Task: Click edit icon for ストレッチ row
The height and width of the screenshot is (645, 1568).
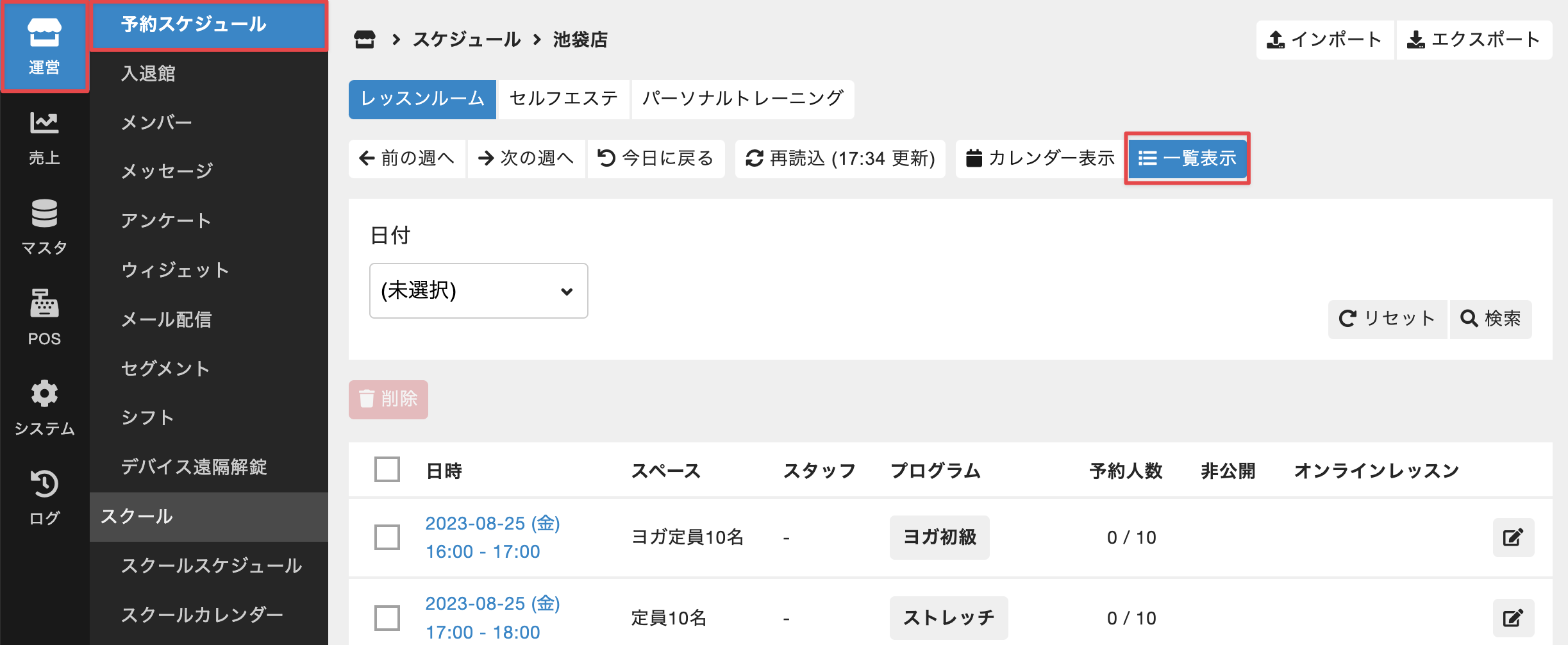Action: [x=1513, y=618]
